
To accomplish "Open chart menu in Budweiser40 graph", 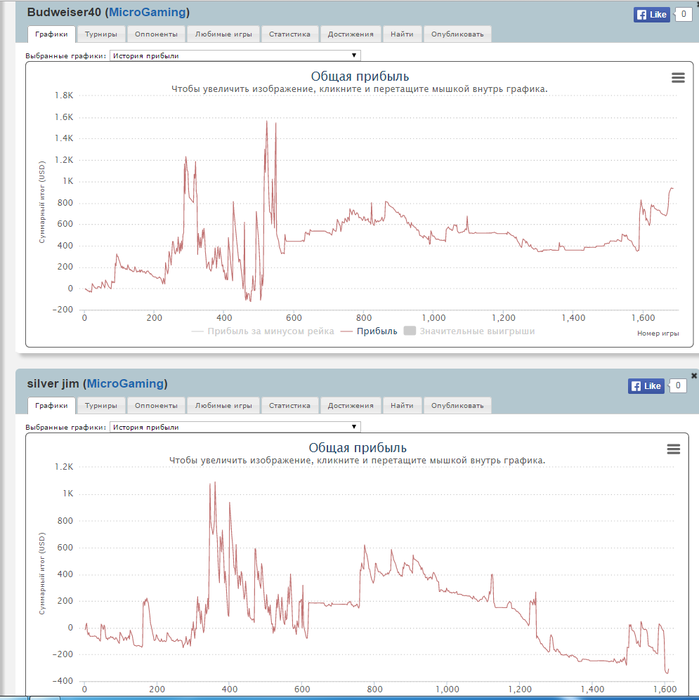I will (678, 78).
